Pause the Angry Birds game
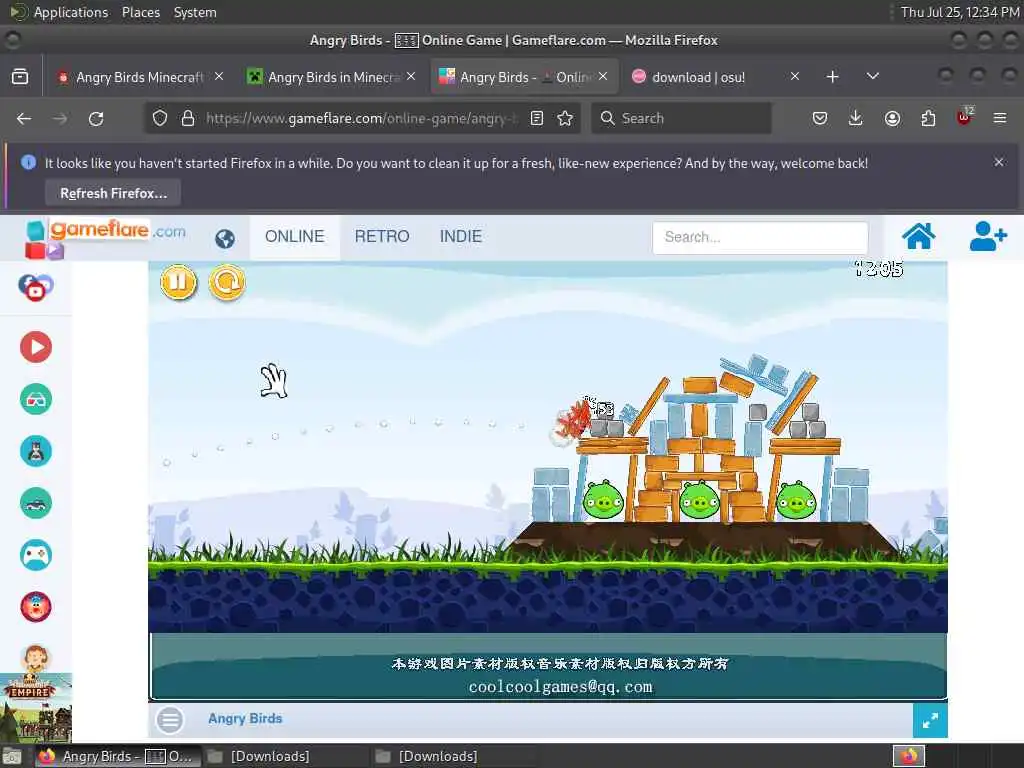This screenshot has height=768, width=1024. [178, 283]
